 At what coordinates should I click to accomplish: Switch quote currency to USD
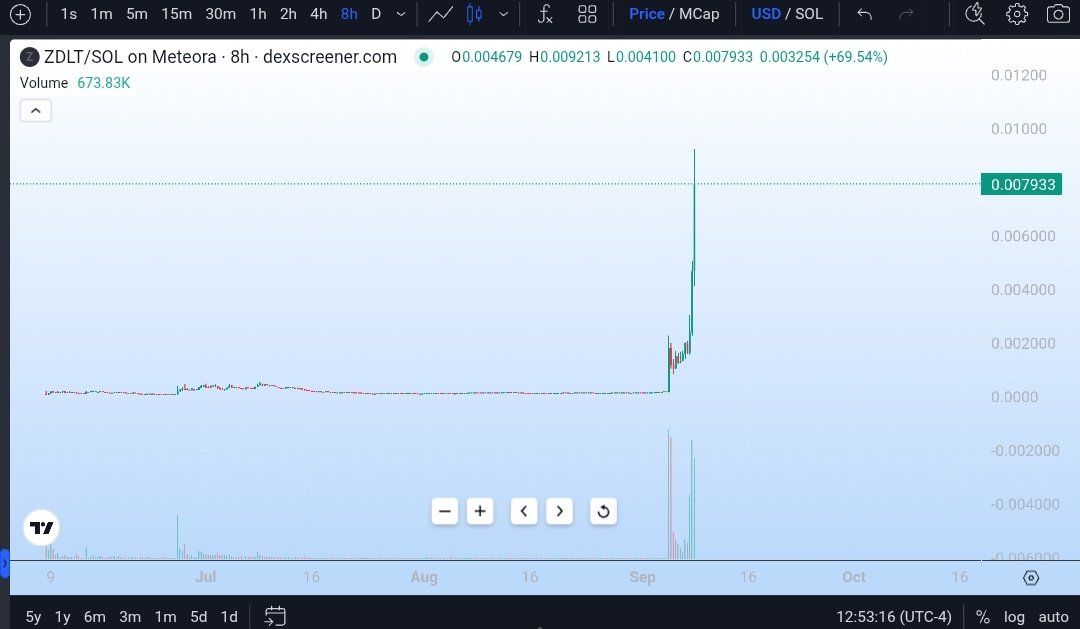pos(765,14)
